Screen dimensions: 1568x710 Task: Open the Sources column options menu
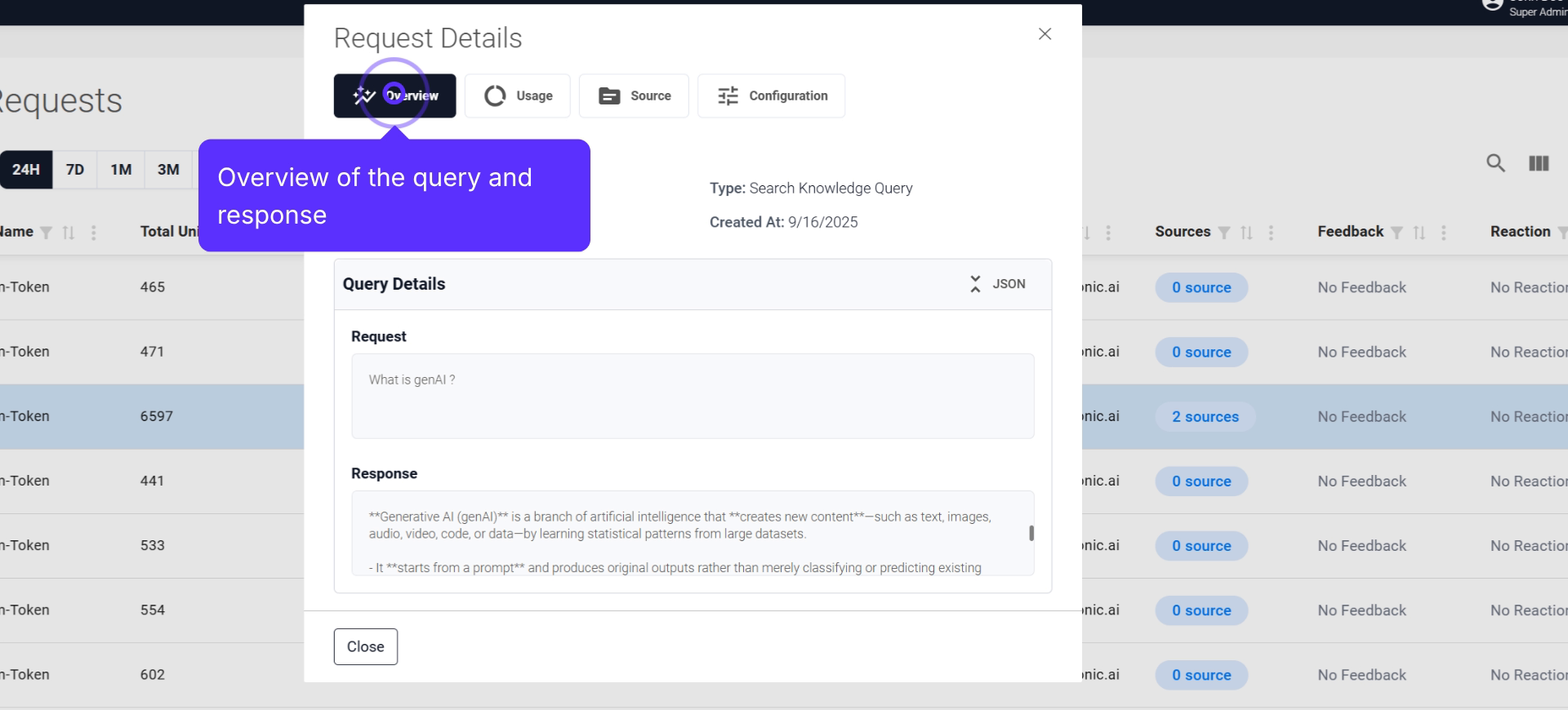pyautogui.click(x=1271, y=233)
